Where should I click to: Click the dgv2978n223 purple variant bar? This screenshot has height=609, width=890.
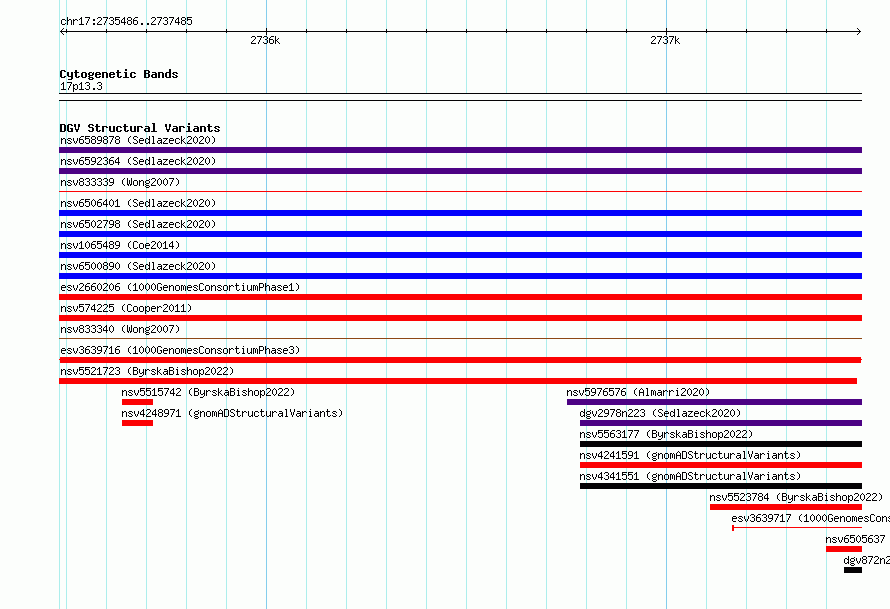pyautogui.click(x=721, y=423)
